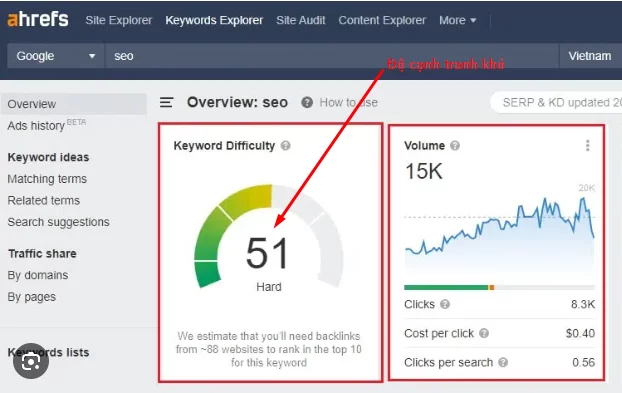The height and width of the screenshot is (393, 622).
Task: Click the help icon next to How to use
Action: (x=307, y=103)
